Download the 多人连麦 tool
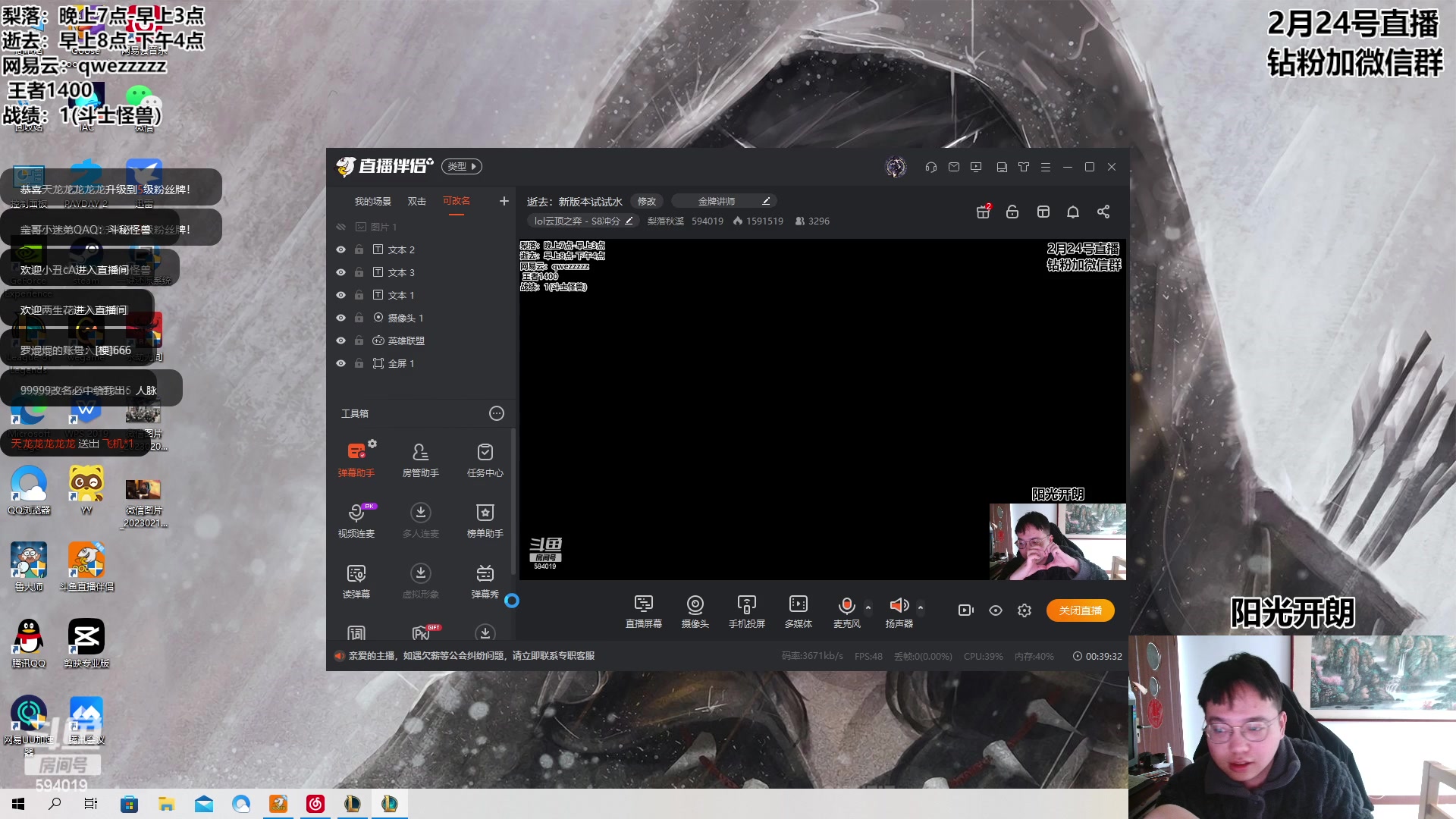The width and height of the screenshot is (1456, 819). click(x=420, y=519)
